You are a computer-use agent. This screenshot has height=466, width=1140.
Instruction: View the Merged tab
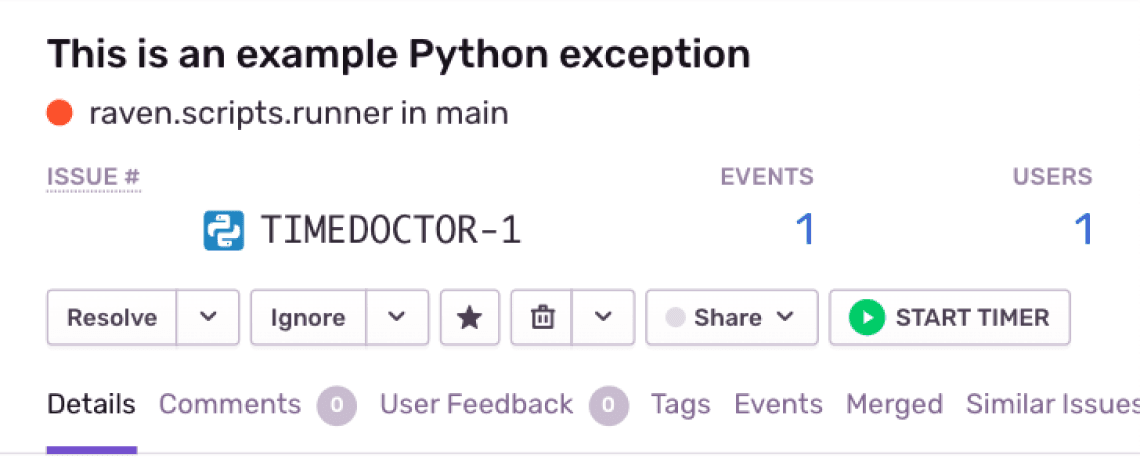pos(894,404)
